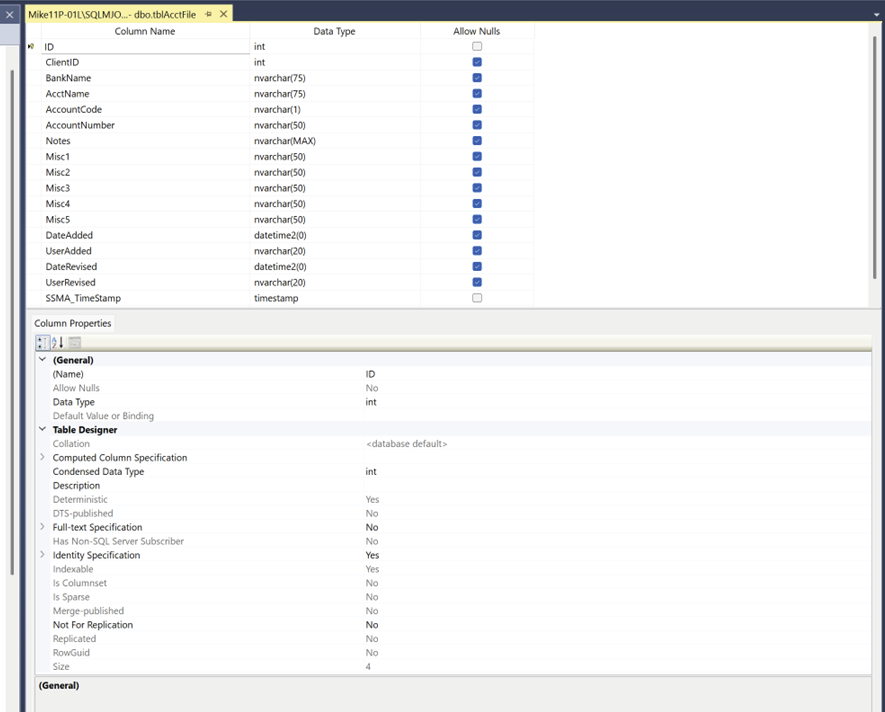
Task: Uncheck Allow Nulls for Notes
Action: point(477,141)
